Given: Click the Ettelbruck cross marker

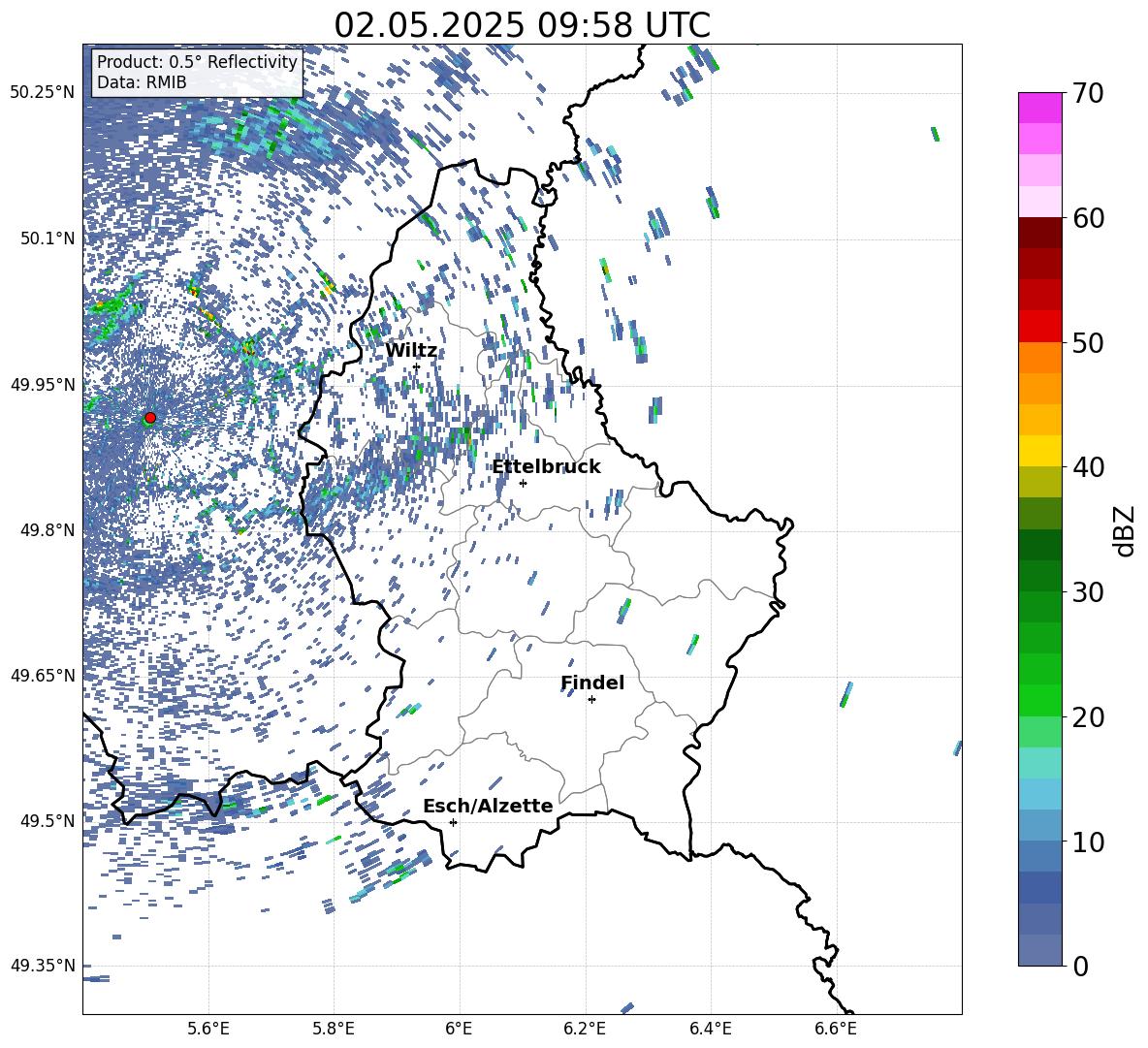Looking at the screenshot, I should pyautogui.click(x=523, y=483).
